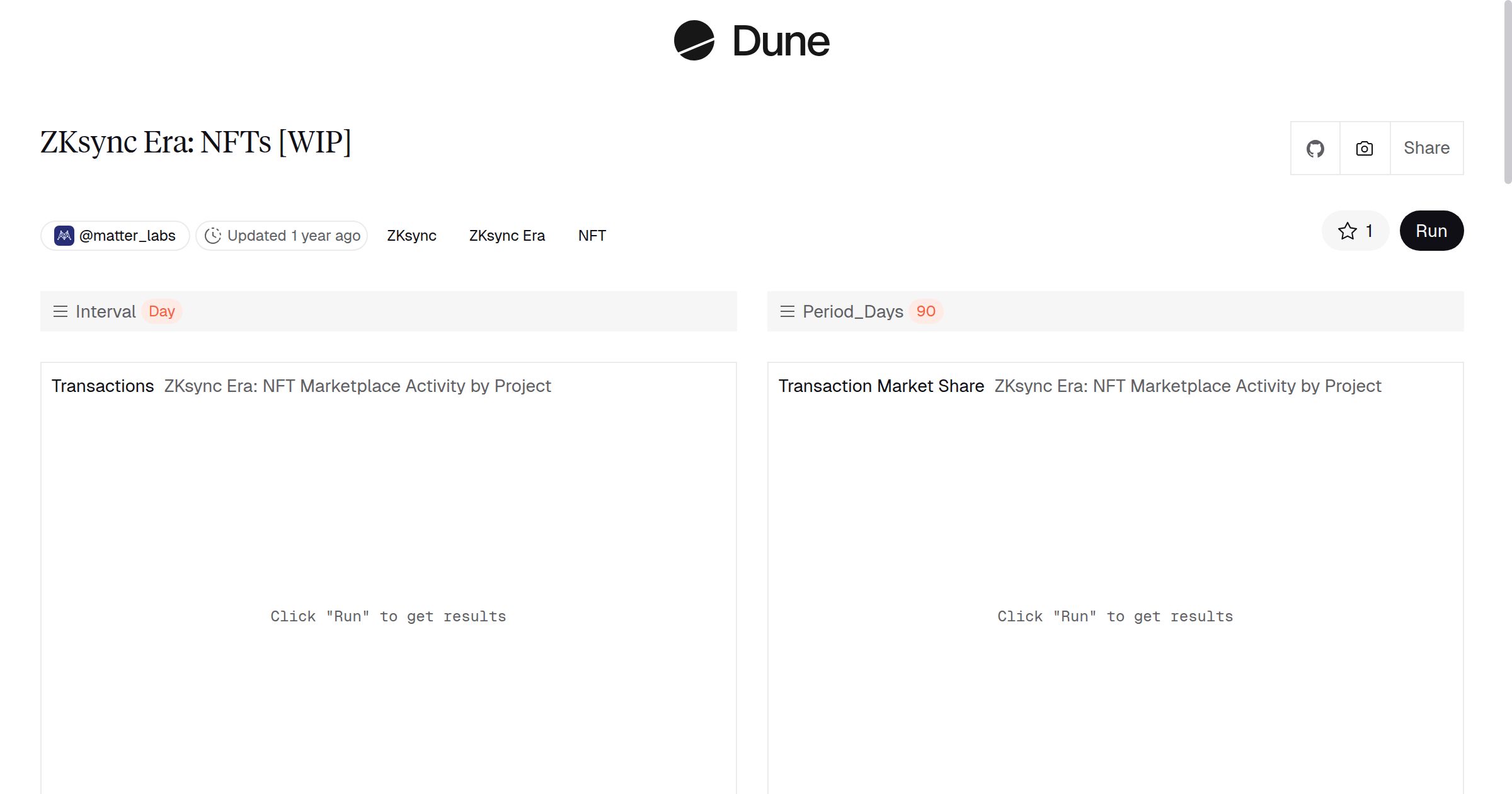Select the ZKsync Era tag
The image size is (1512, 794).
(x=507, y=236)
